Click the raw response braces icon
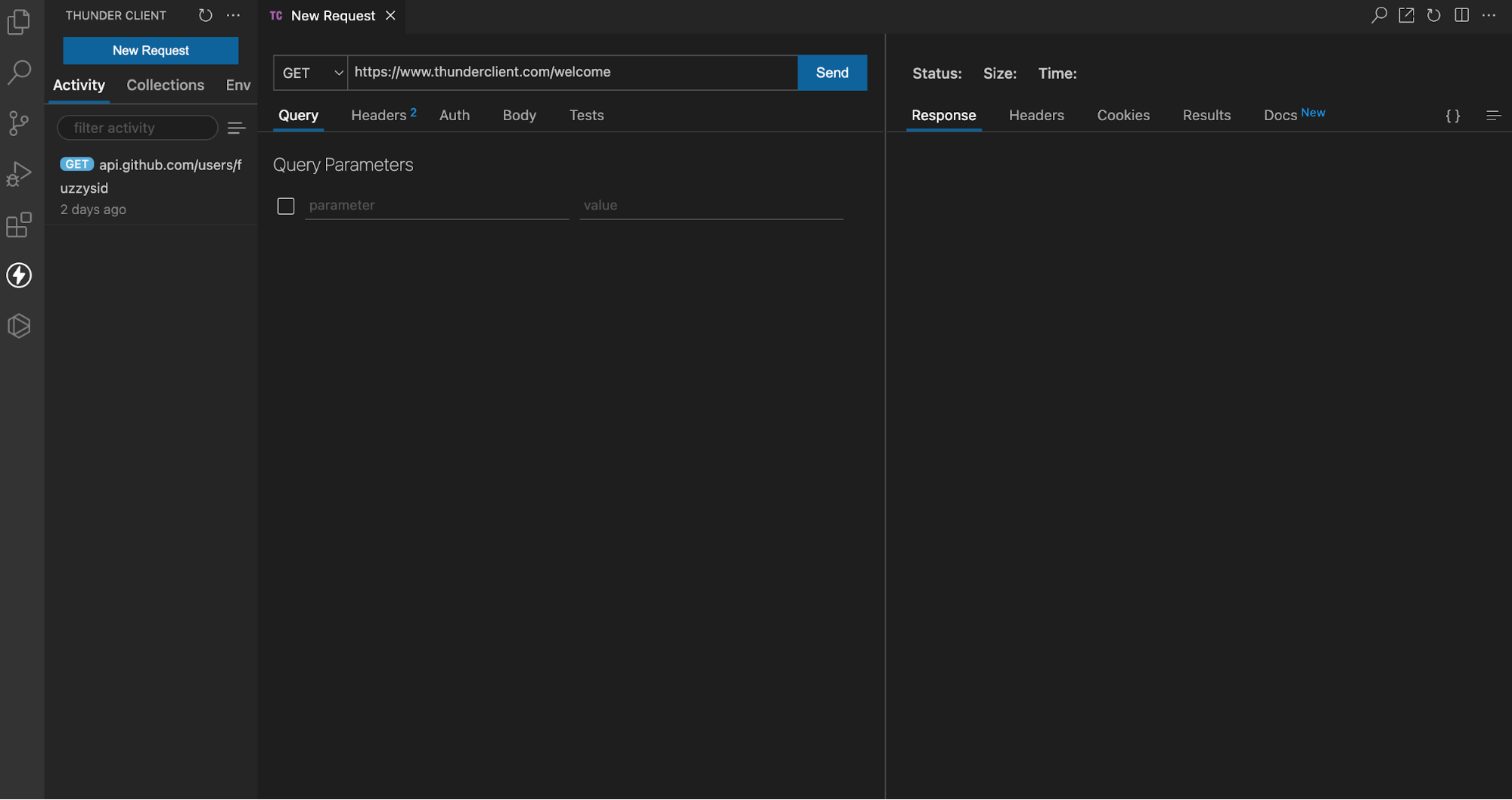Screen dimensions: 1512x800 (x=1452, y=115)
